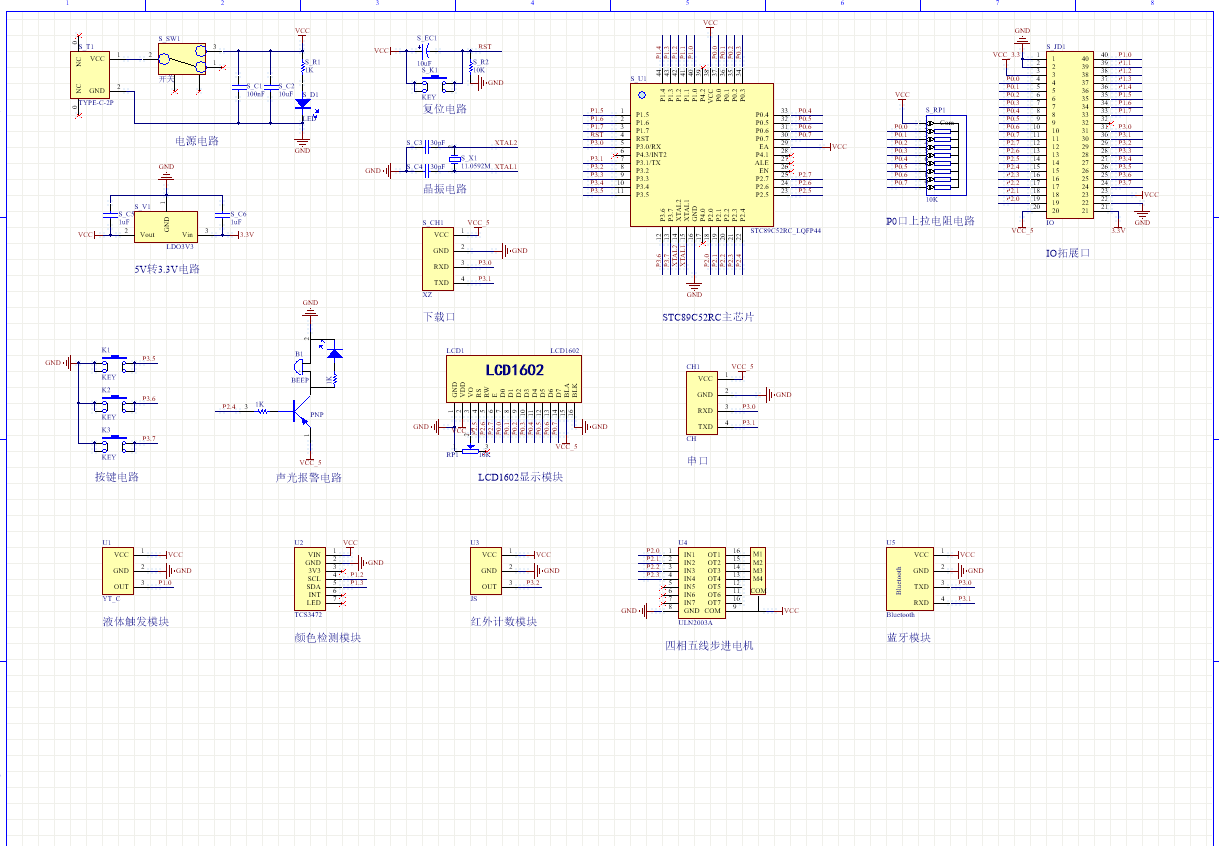This screenshot has height=846, width=1219.
Task: Select the S_SW1 power switch symbol
Action: tap(182, 59)
